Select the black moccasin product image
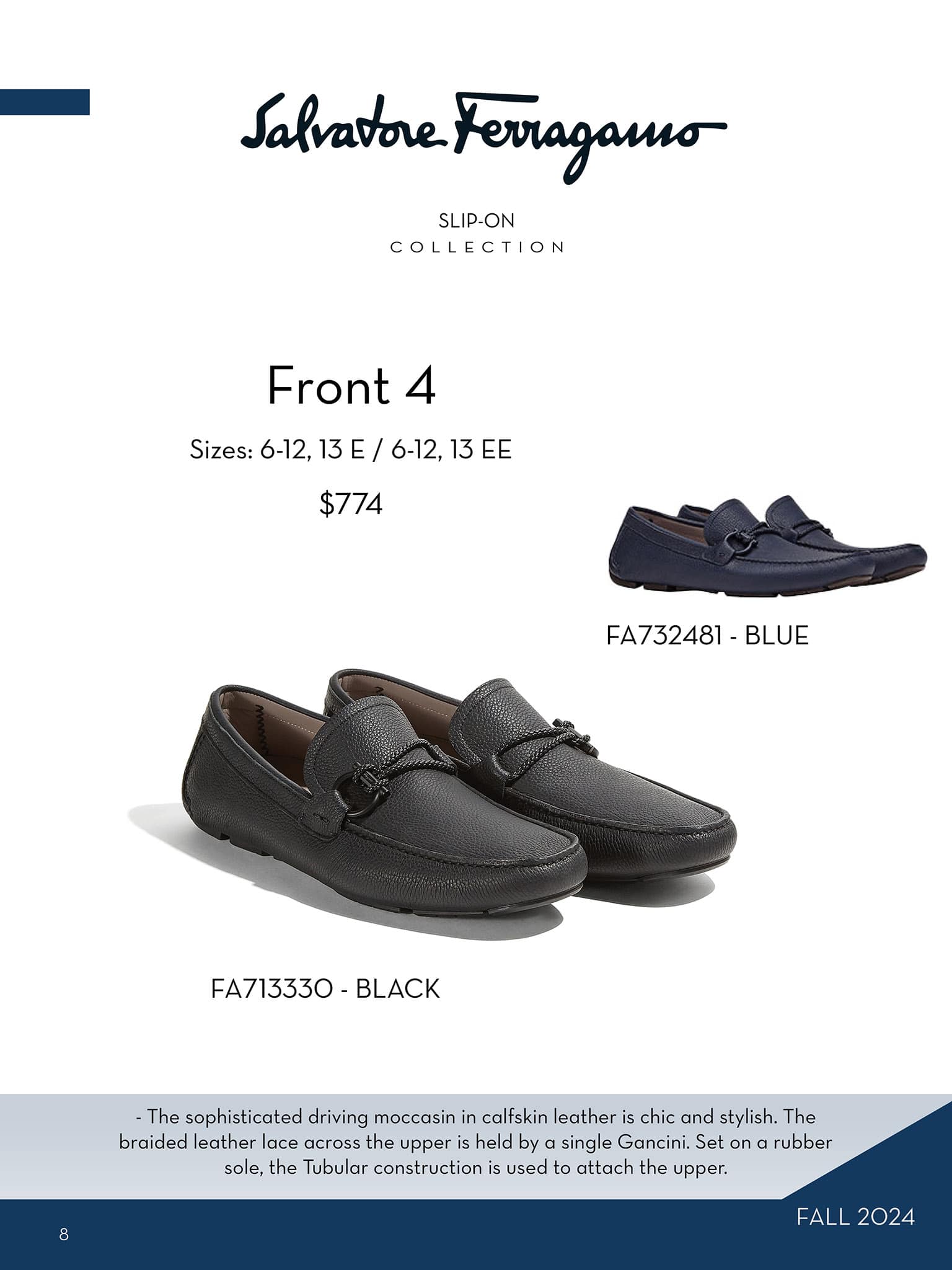Screen dimensions: 952x1270 pyautogui.click(x=433, y=800)
